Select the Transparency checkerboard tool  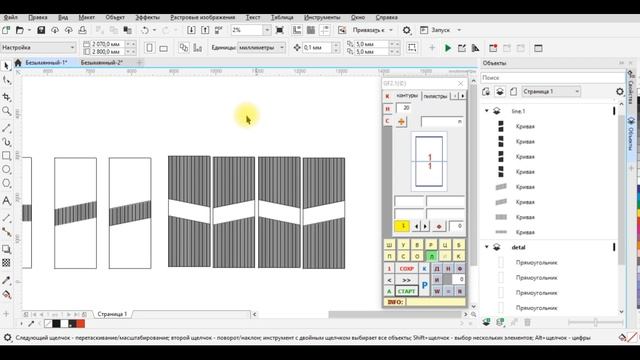pyautogui.click(x=6, y=263)
